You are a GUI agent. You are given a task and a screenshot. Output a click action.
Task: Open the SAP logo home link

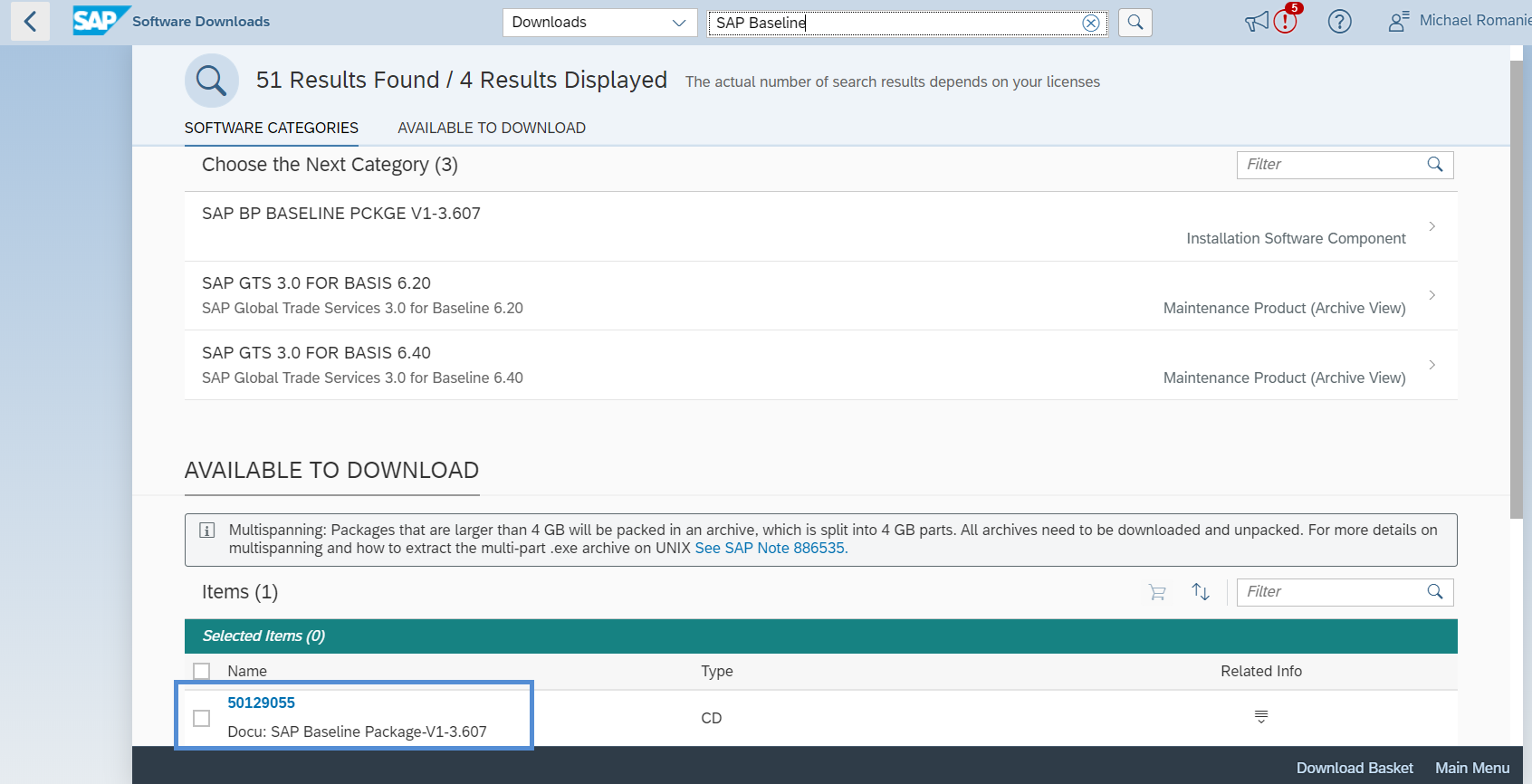coord(101,21)
